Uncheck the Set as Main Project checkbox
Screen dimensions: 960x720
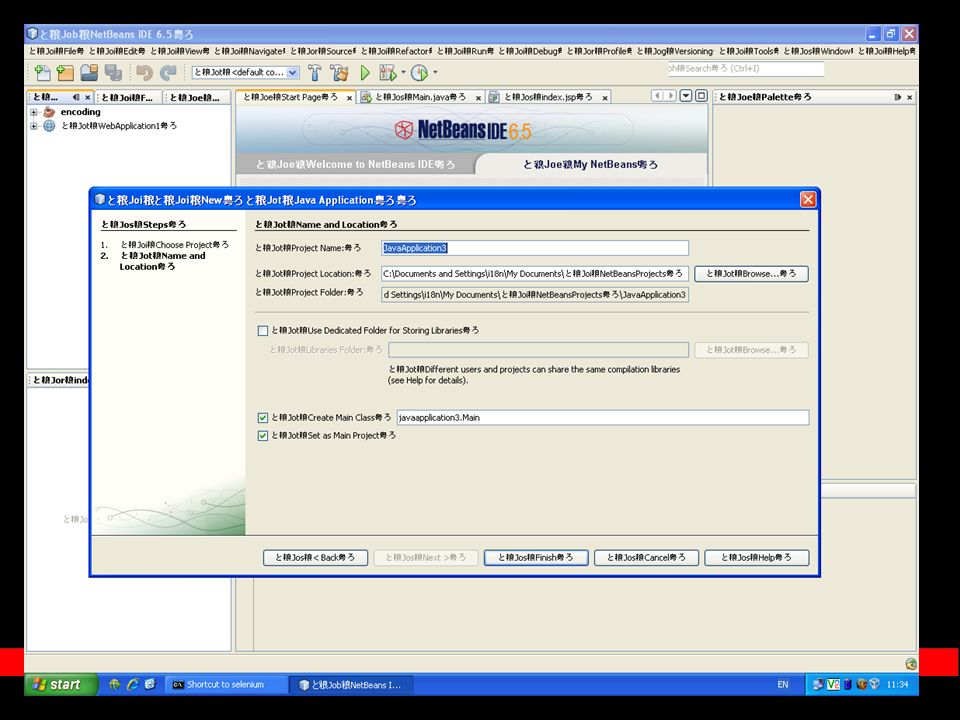click(x=263, y=436)
